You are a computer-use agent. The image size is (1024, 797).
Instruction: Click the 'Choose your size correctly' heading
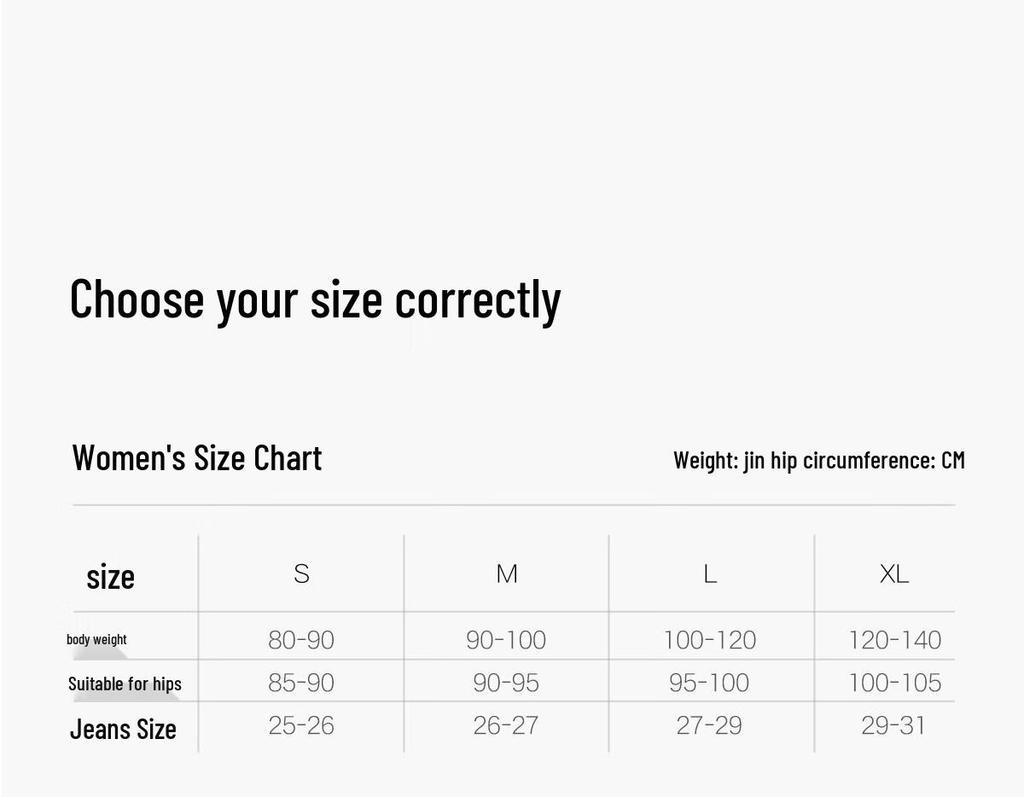click(315, 300)
